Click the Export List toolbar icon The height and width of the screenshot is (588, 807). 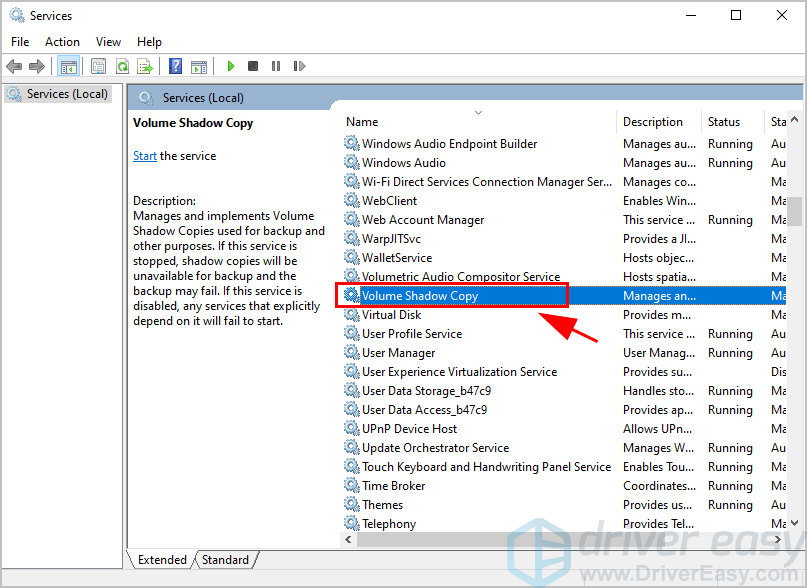(145, 66)
